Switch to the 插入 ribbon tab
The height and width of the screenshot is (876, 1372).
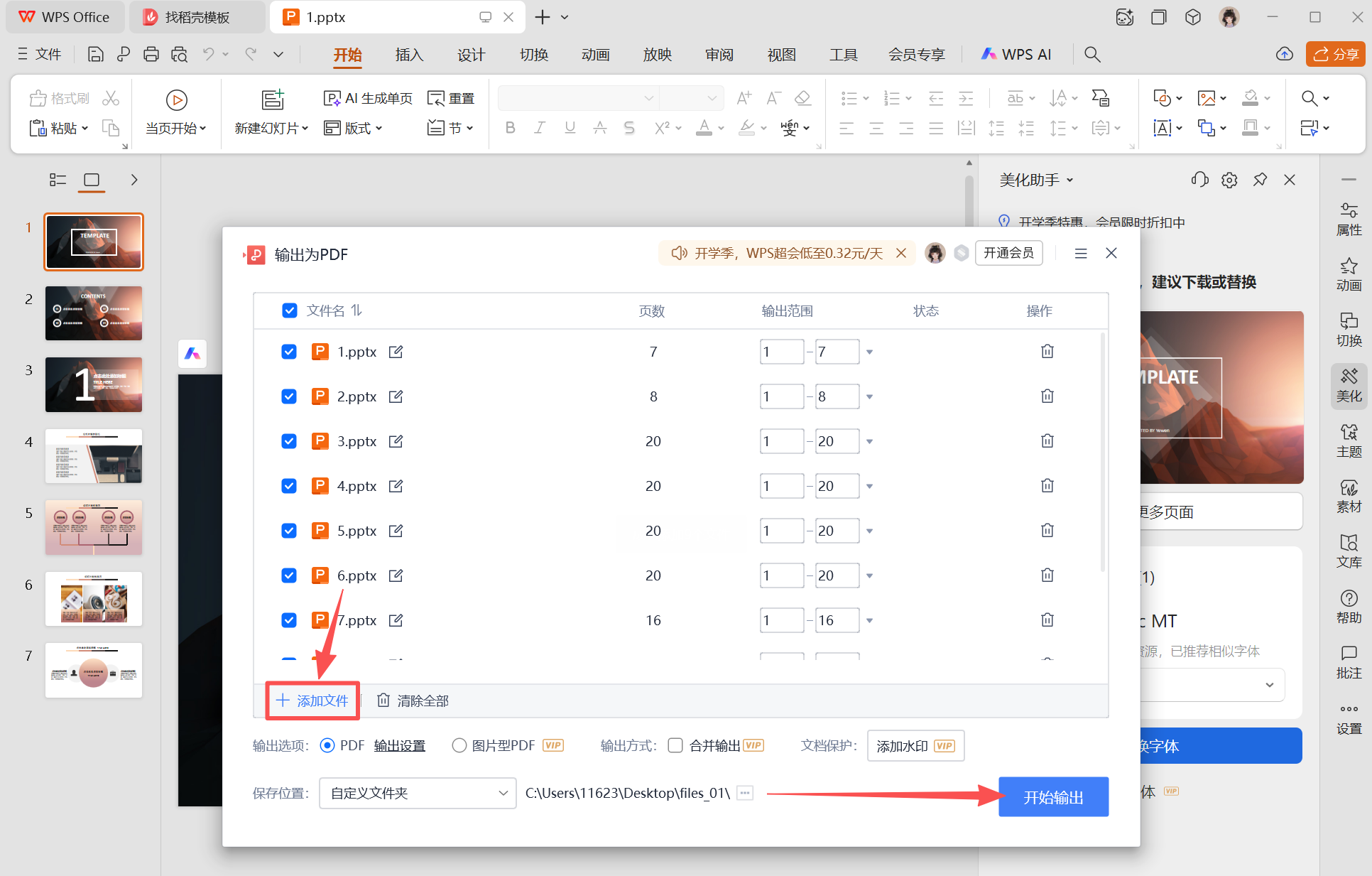(408, 54)
